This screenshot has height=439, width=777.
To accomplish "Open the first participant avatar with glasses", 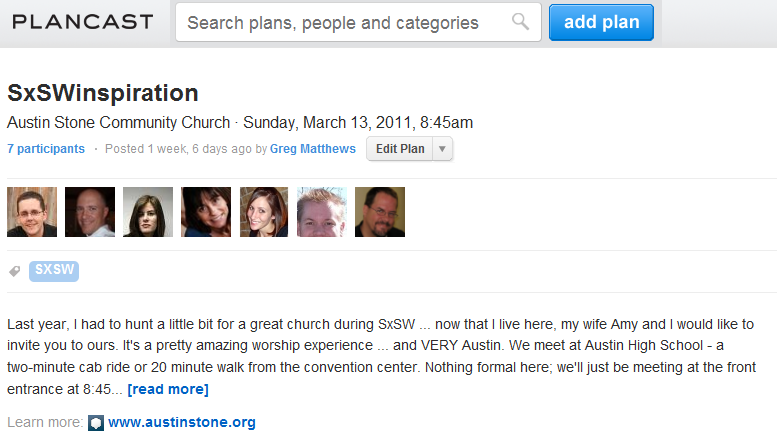I will [32, 212].
